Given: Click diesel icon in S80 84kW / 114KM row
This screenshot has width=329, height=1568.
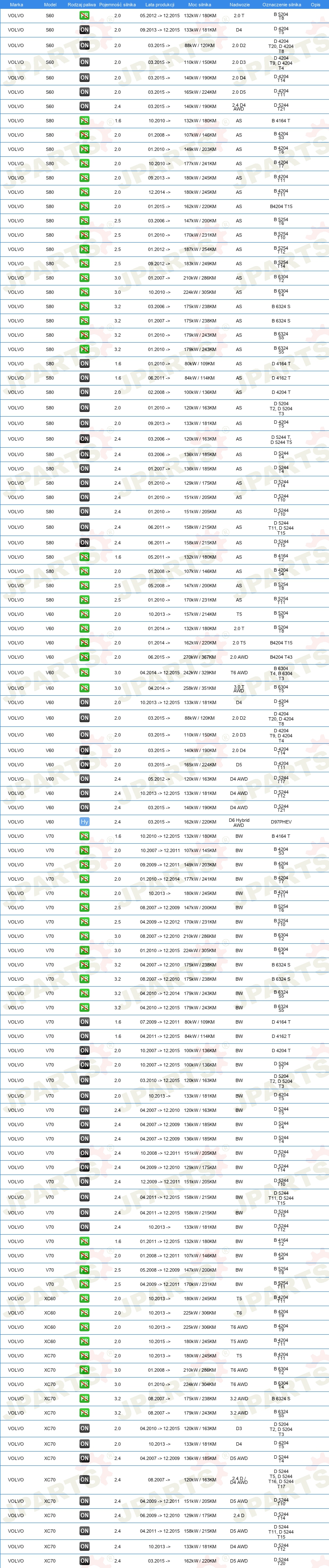Looking at the screenshot, I should [84, 378].
